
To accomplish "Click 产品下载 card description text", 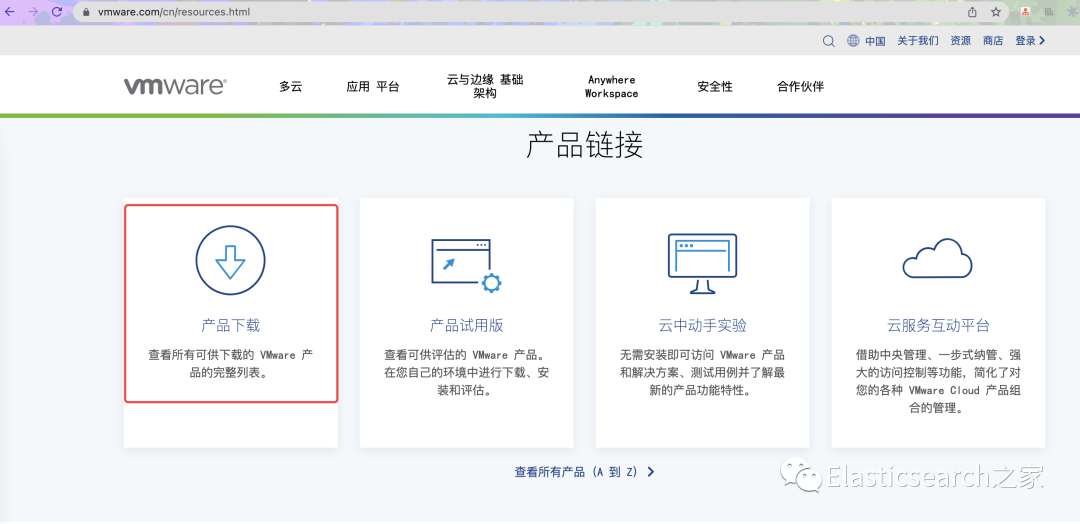I will click(231, 365).
